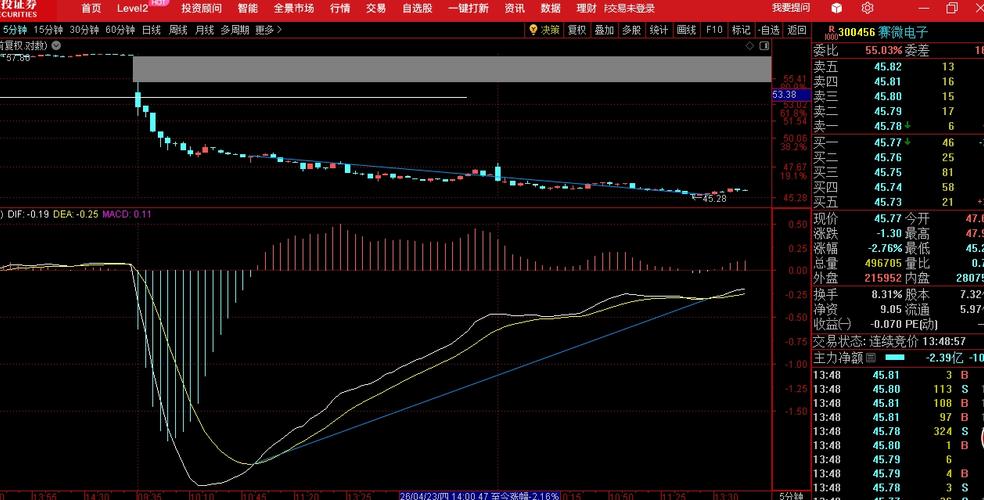
Task: Click the gray shaded rectangle on chart
Action: [x=452, y=69]
